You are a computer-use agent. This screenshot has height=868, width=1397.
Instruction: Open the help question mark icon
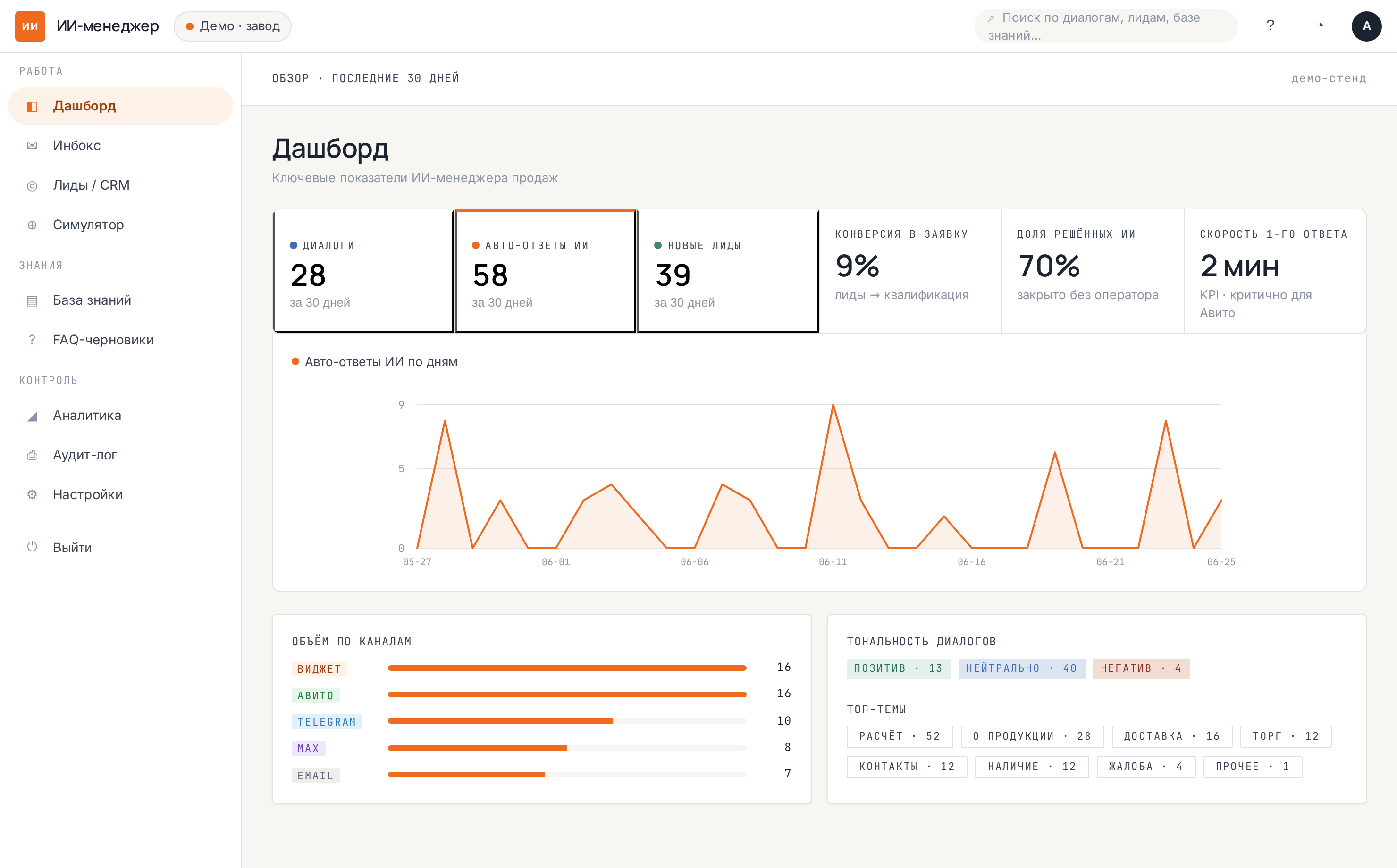[1270, 26]
